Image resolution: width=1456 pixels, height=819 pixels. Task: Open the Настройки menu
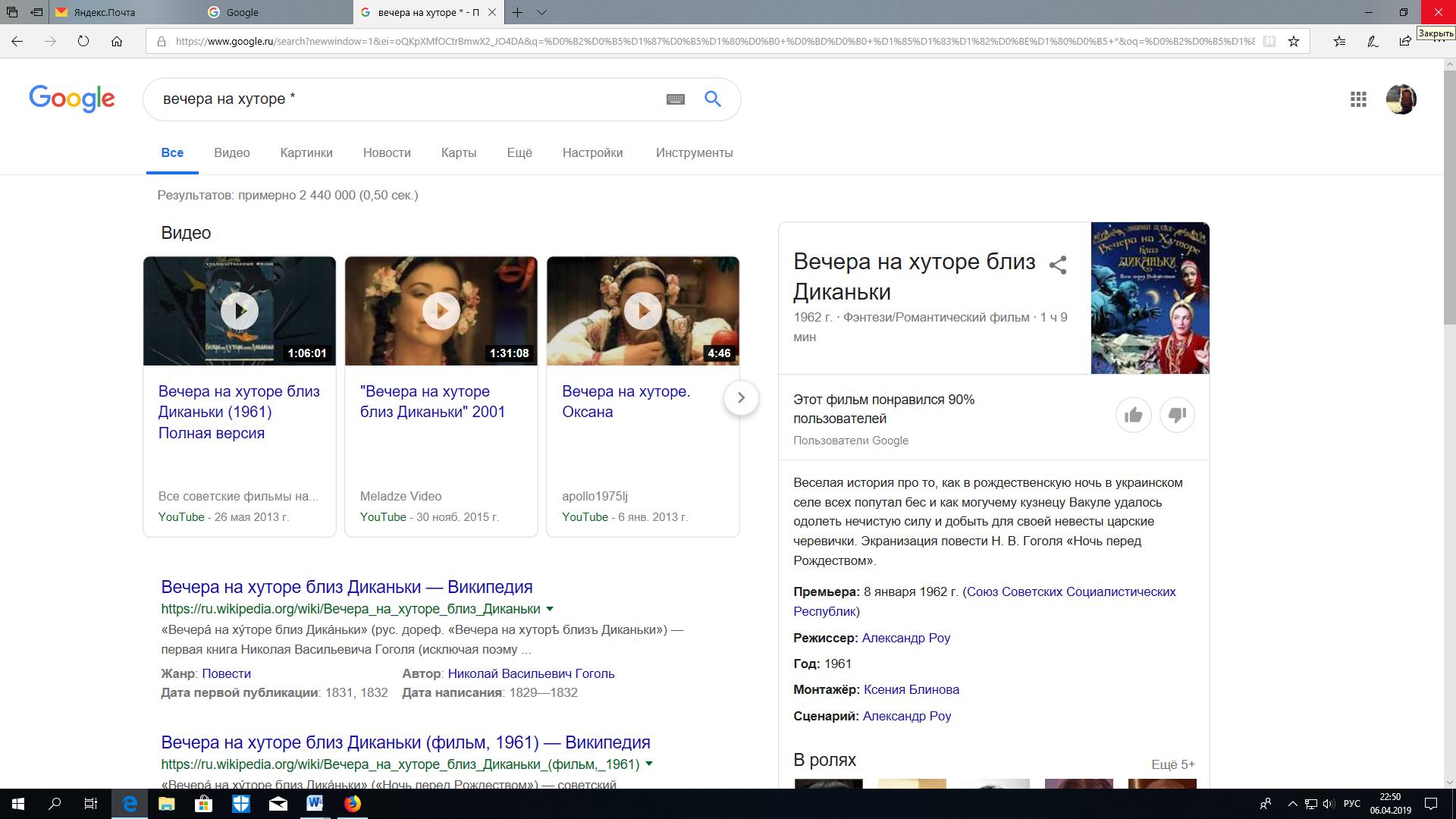click(592, 152)
